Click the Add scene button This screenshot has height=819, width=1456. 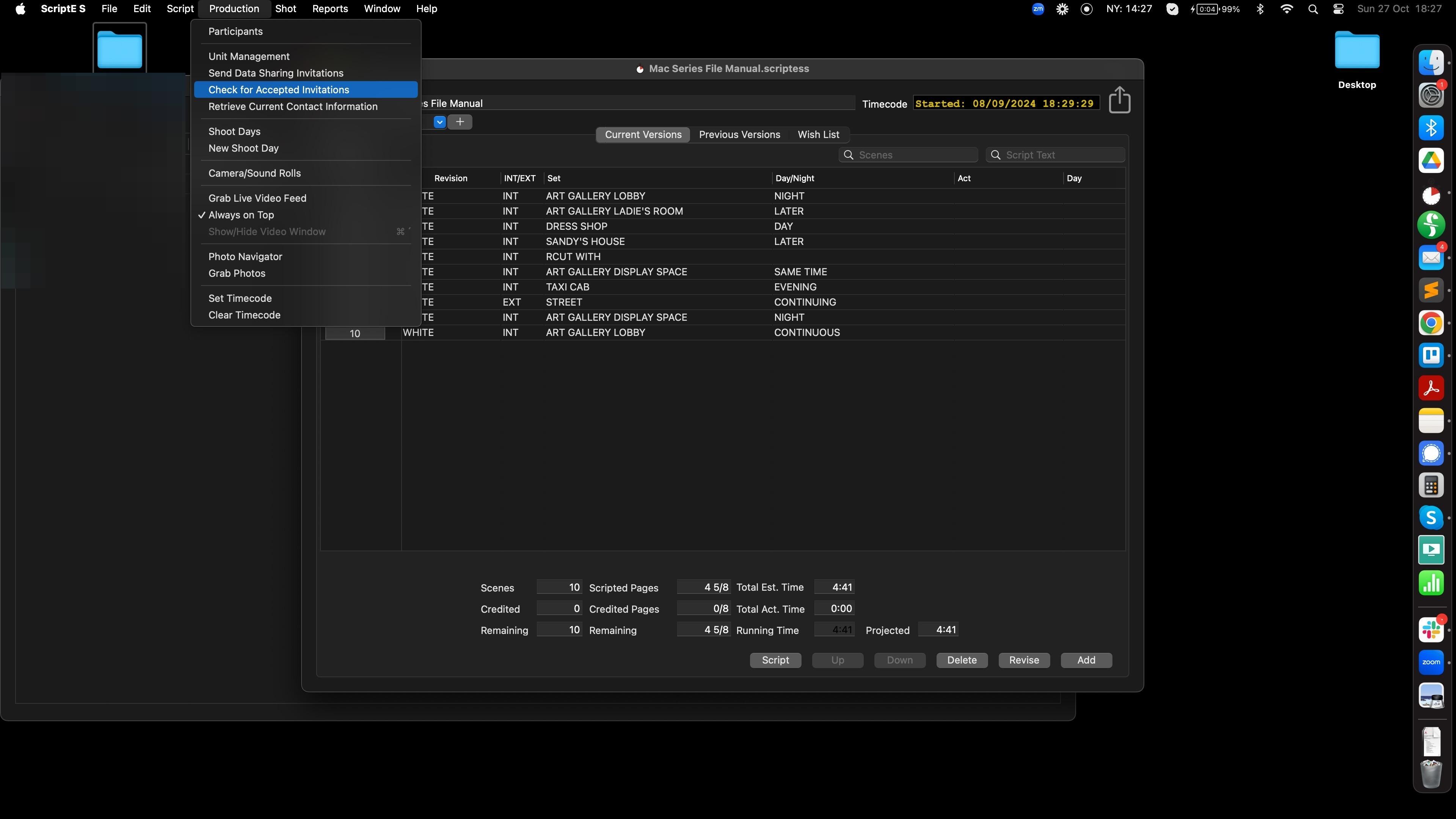click(1086, 660)
